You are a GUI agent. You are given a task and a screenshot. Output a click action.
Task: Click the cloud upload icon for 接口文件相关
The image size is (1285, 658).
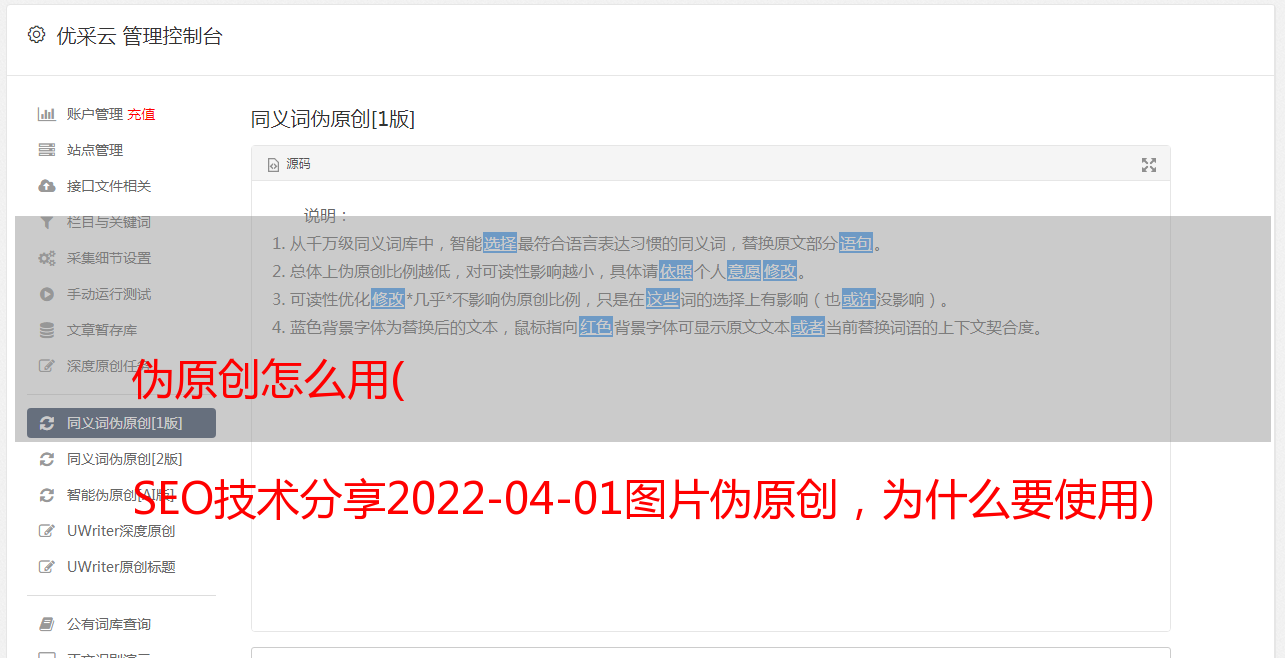pos(46,186)
